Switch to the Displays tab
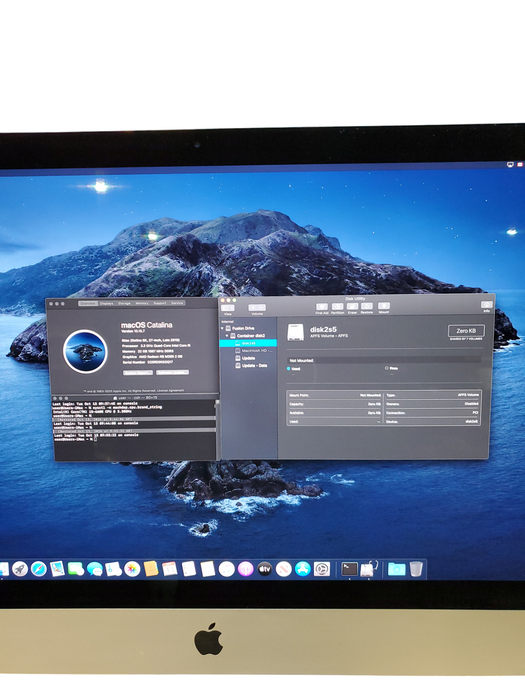Viewport: 525px width, 700px height. (x=106, y=303)
